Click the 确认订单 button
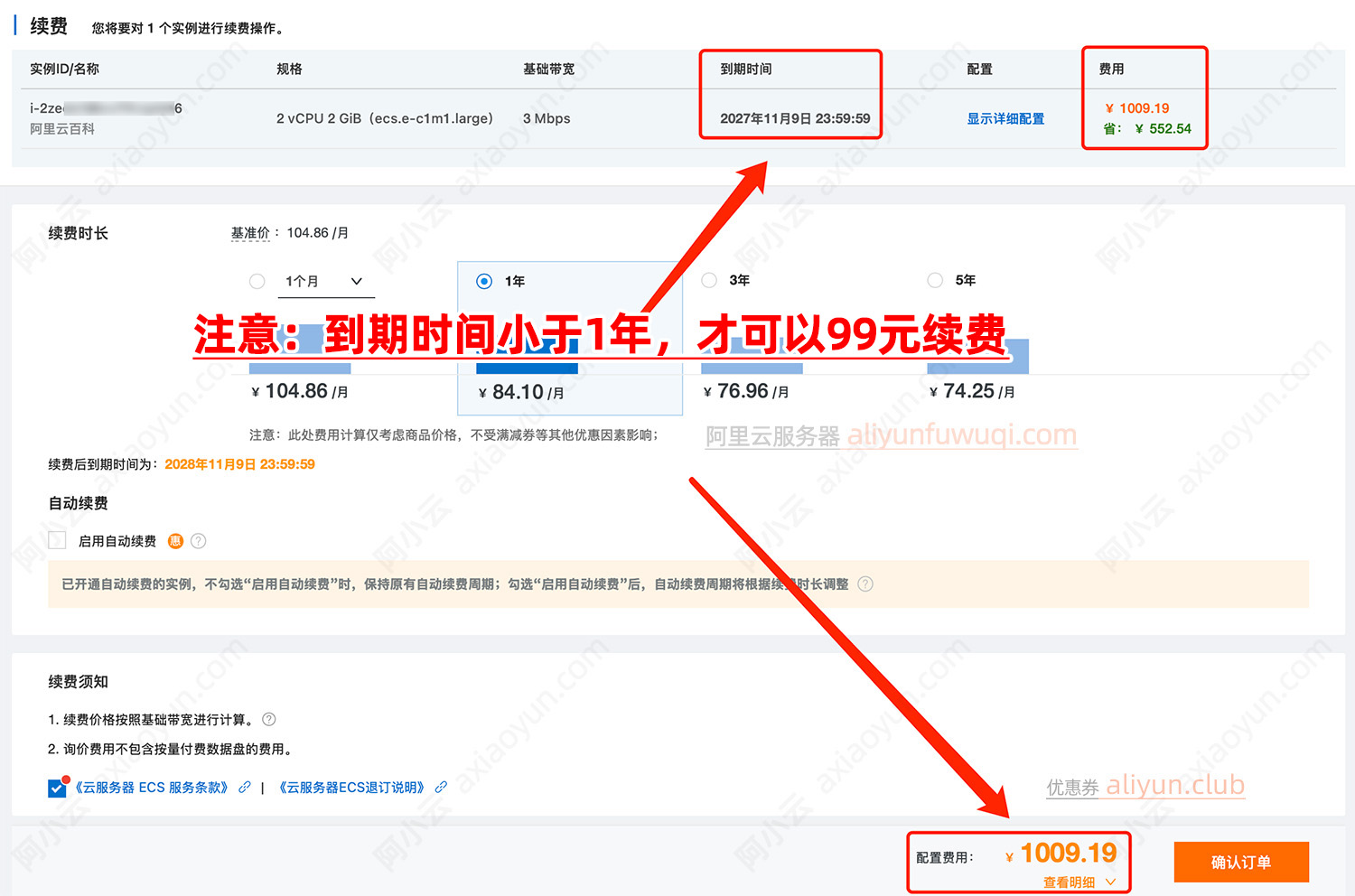This screenshot has width=1355, height=896. point(1241,863)
